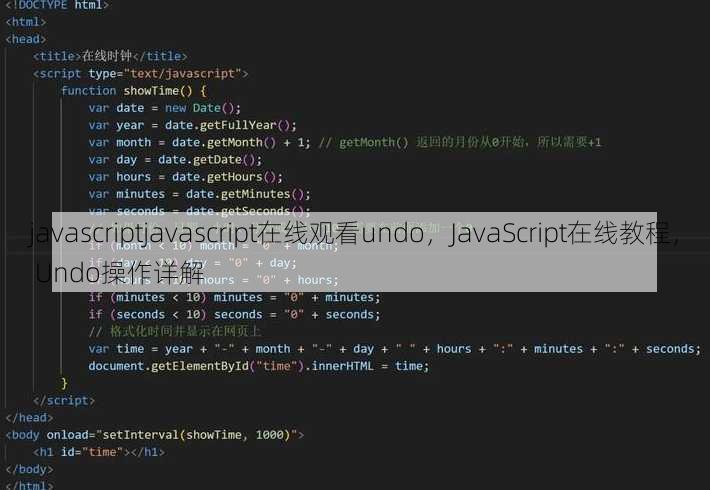This screenshot has height=490, width=710.
Task: Click the closing </body> tag
Action: 29,469
